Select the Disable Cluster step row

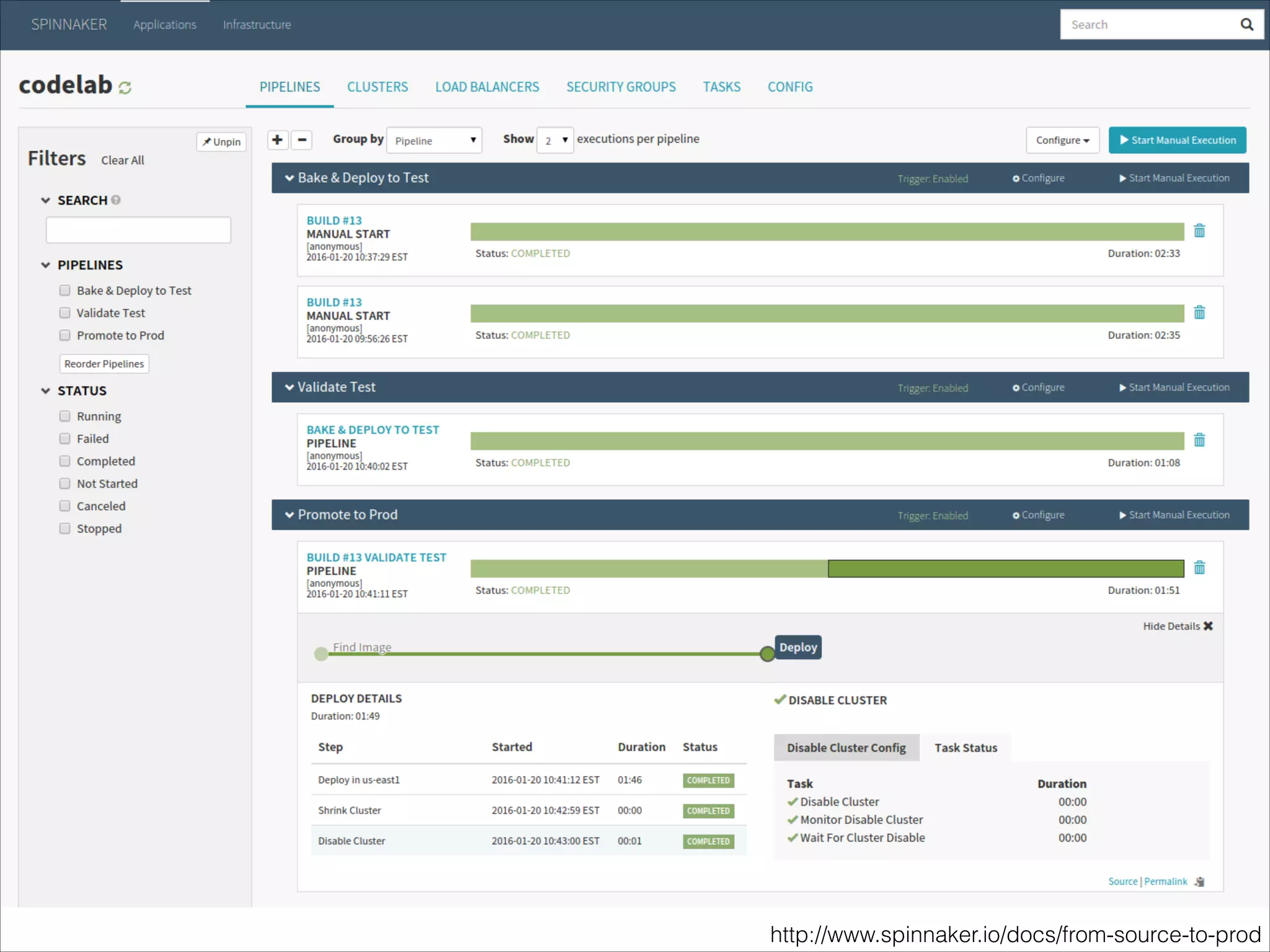(x=528, y=840)
